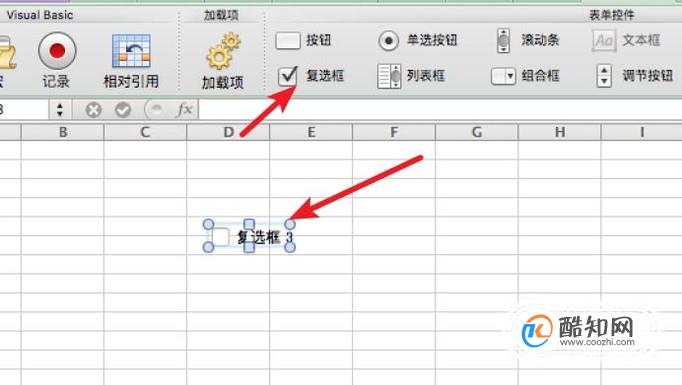Select the Button (按钮) form control icon
682x385 pixels.
tap(288, 41)
